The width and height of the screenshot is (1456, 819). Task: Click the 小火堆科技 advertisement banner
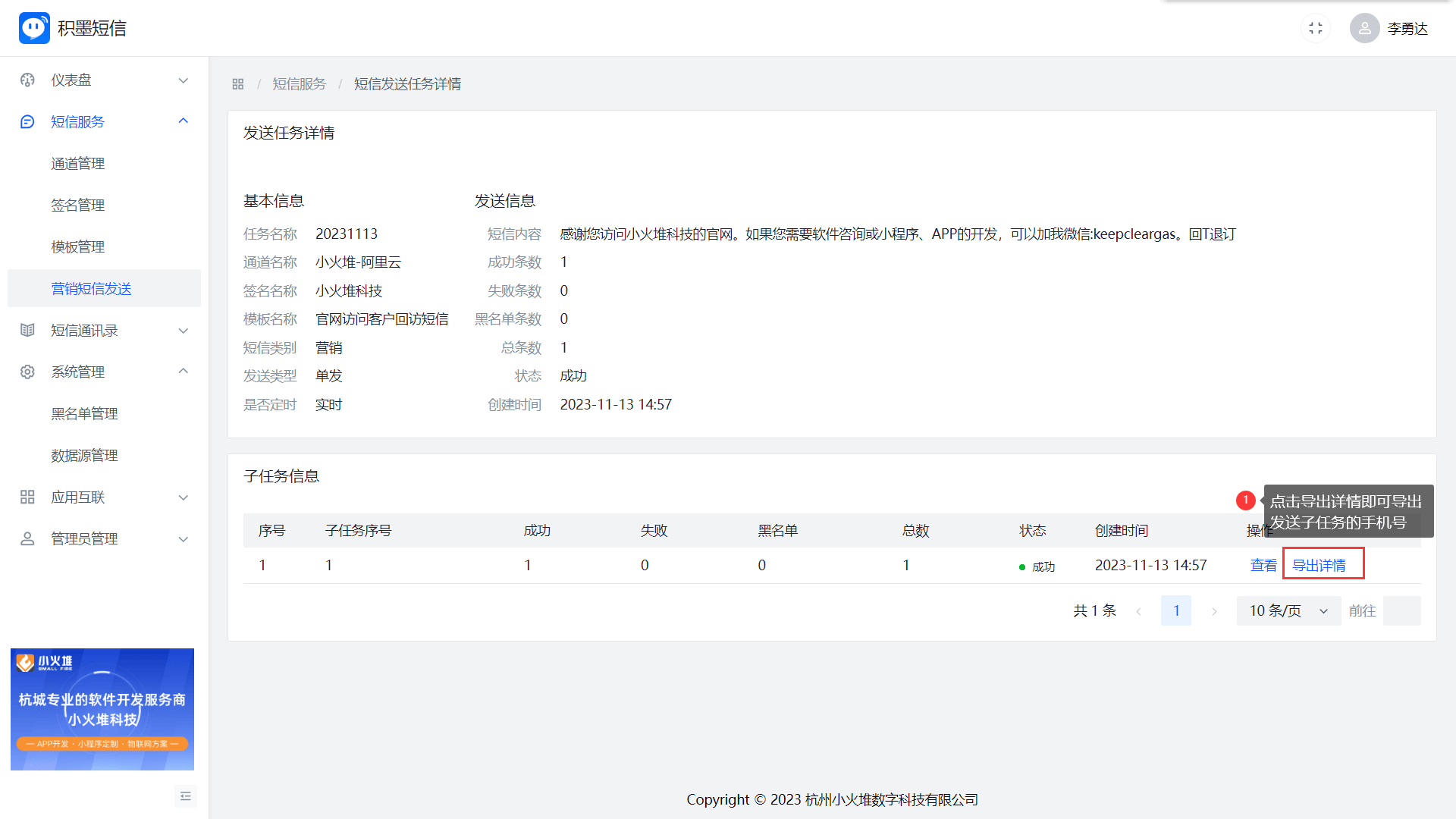[102, 709]
